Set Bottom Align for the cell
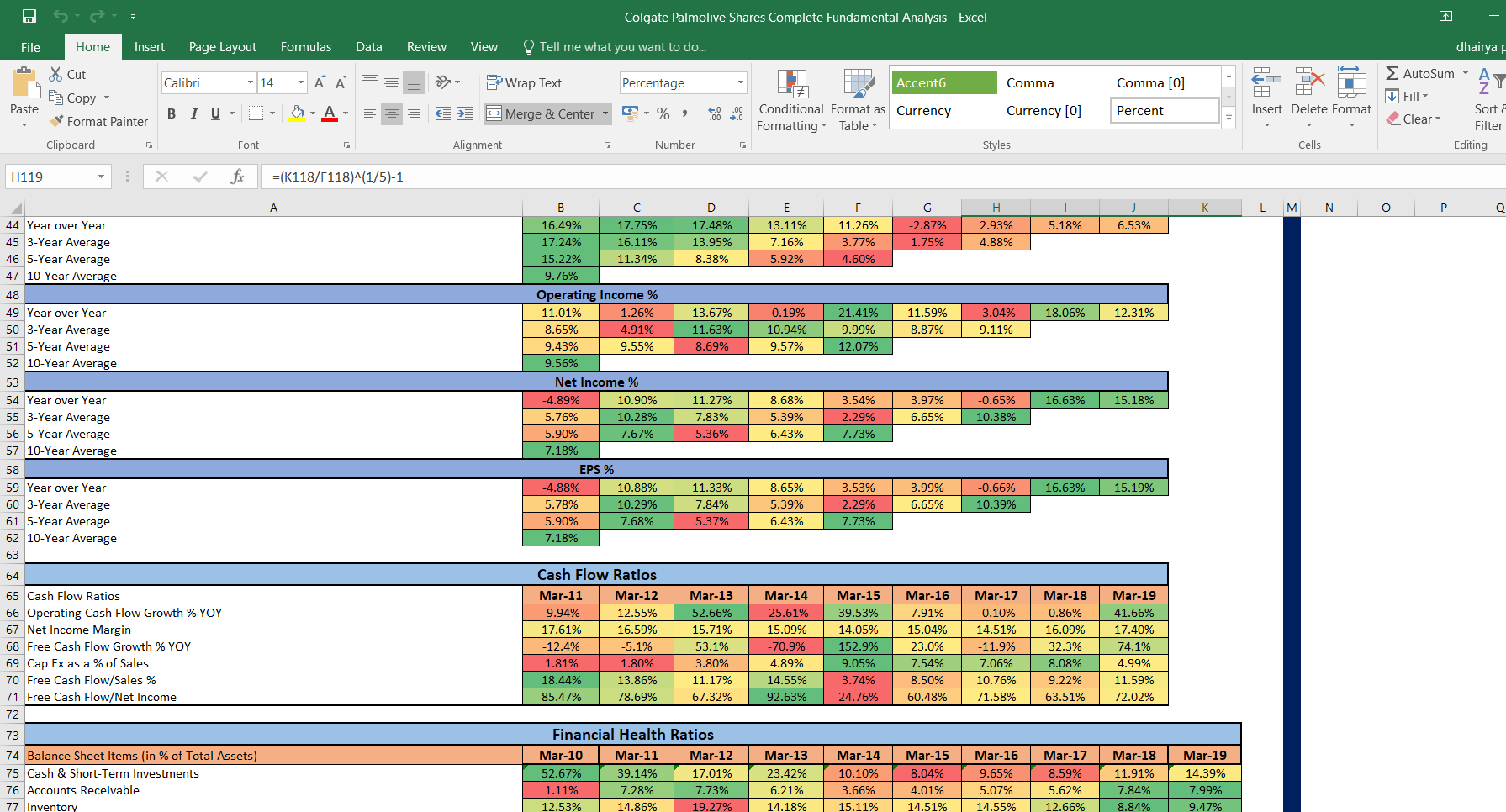 [x=414, y=82]
